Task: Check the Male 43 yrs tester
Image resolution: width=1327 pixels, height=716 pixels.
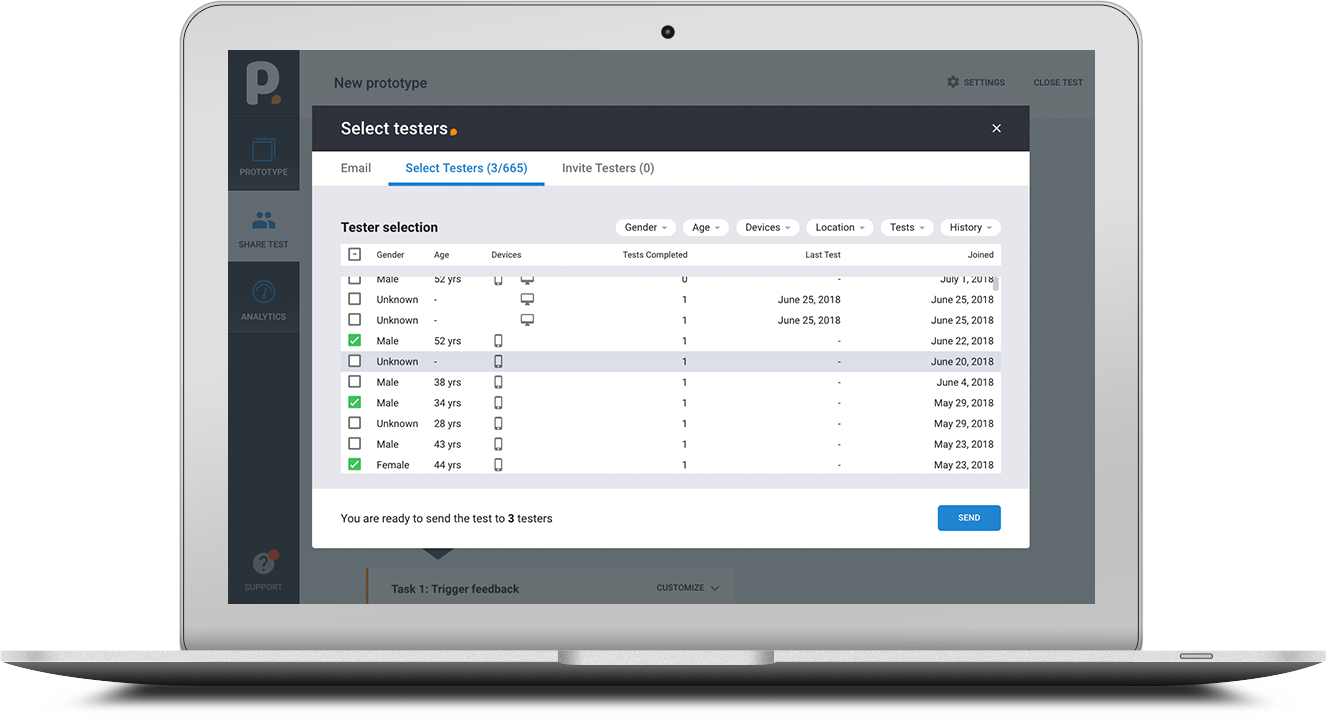Action: tap(354, 444)
